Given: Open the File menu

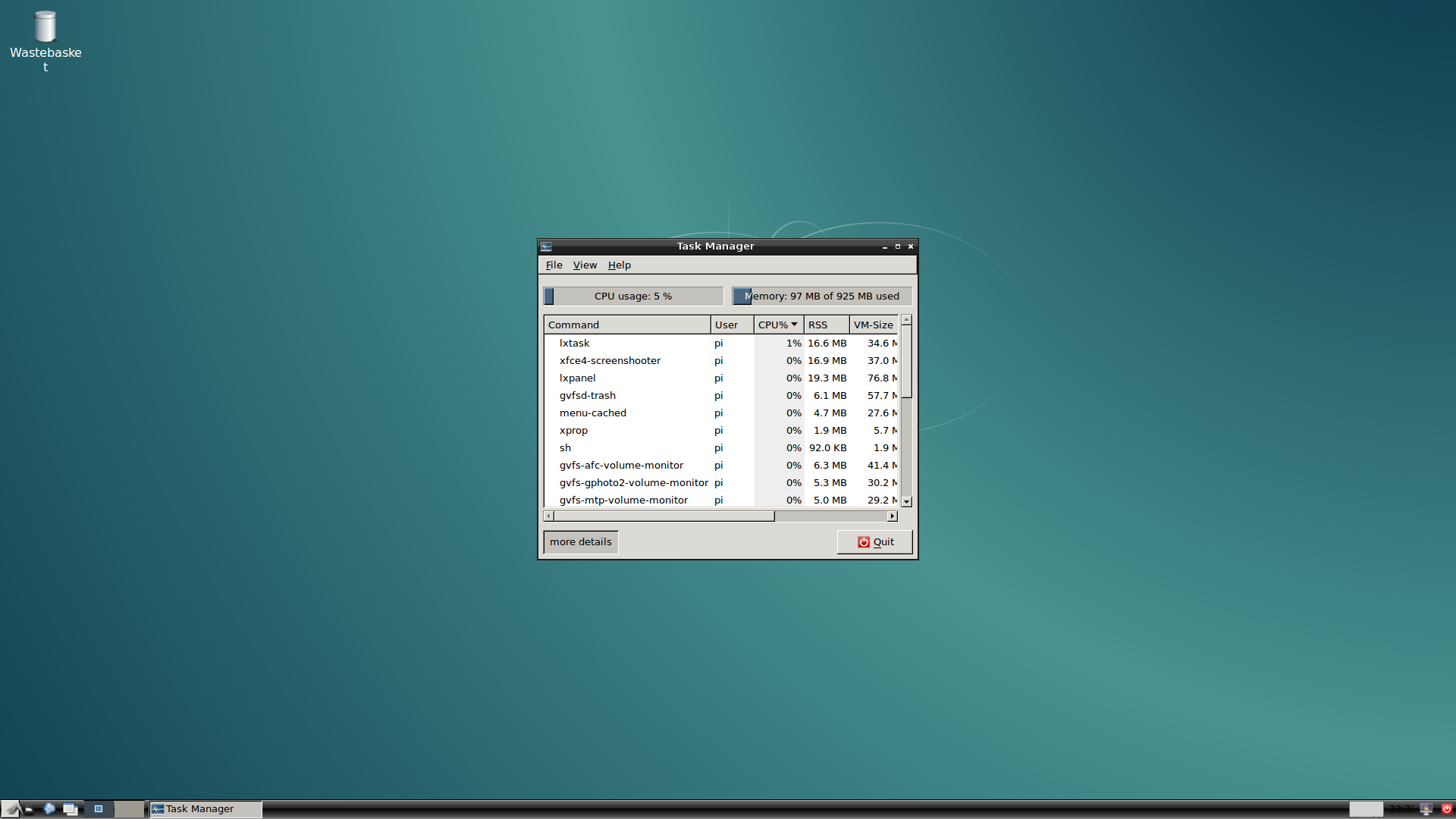Looking at the screenshot, I should (554, 265).
